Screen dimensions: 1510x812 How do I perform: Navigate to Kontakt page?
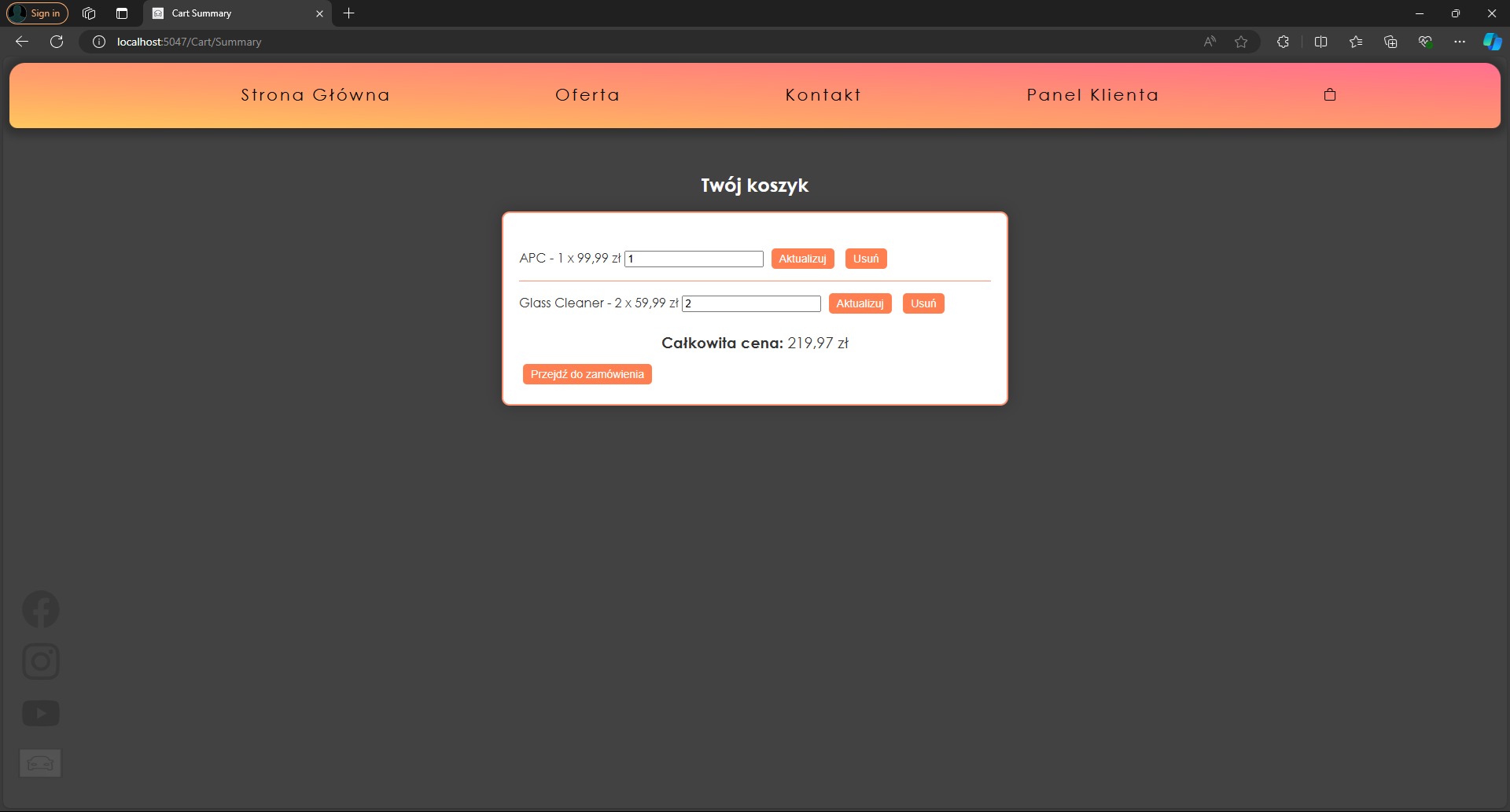[x=823, y=95]
